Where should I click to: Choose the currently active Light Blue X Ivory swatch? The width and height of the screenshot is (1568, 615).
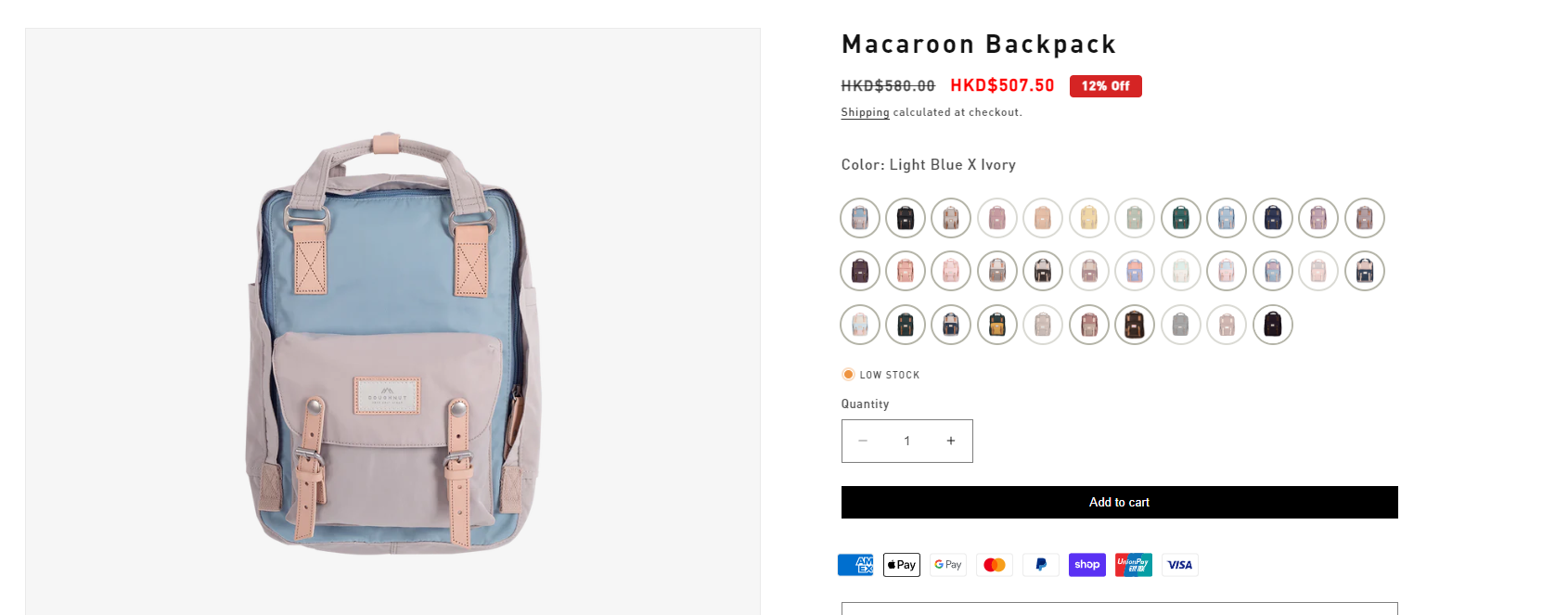(x=859, y=217)
